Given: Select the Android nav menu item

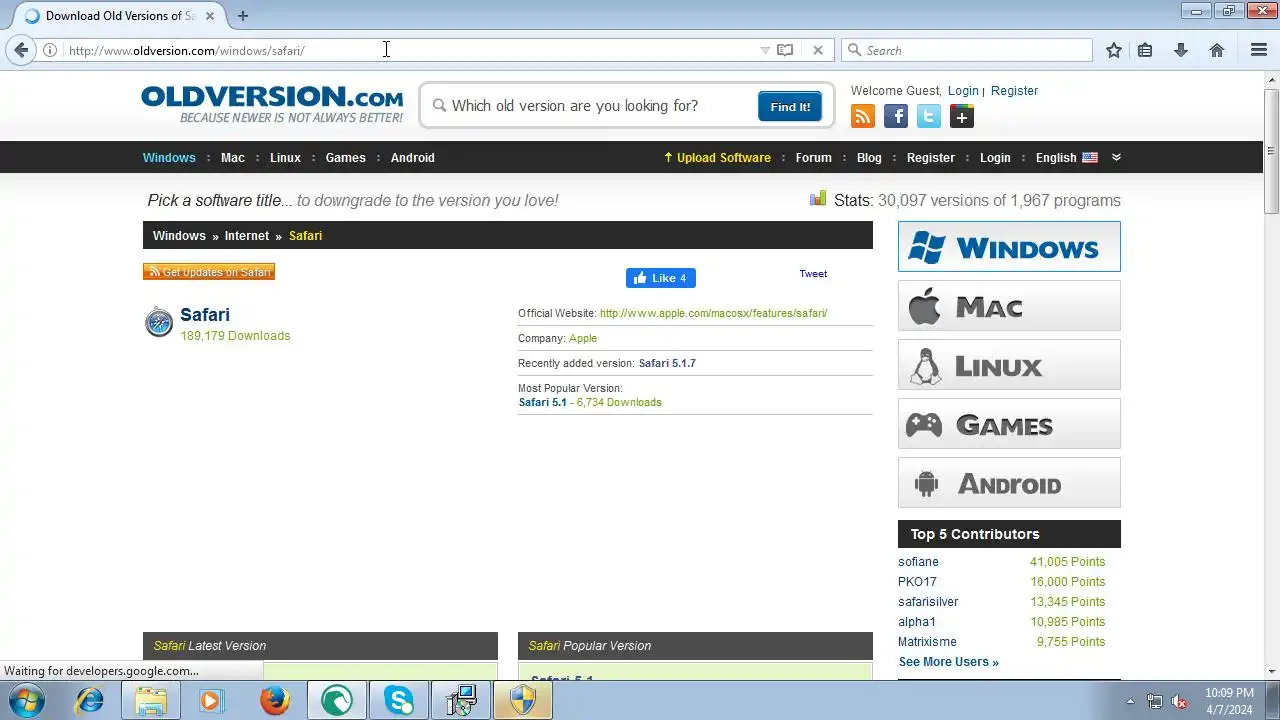Looking at the screenshot, I should click(412, 157).
